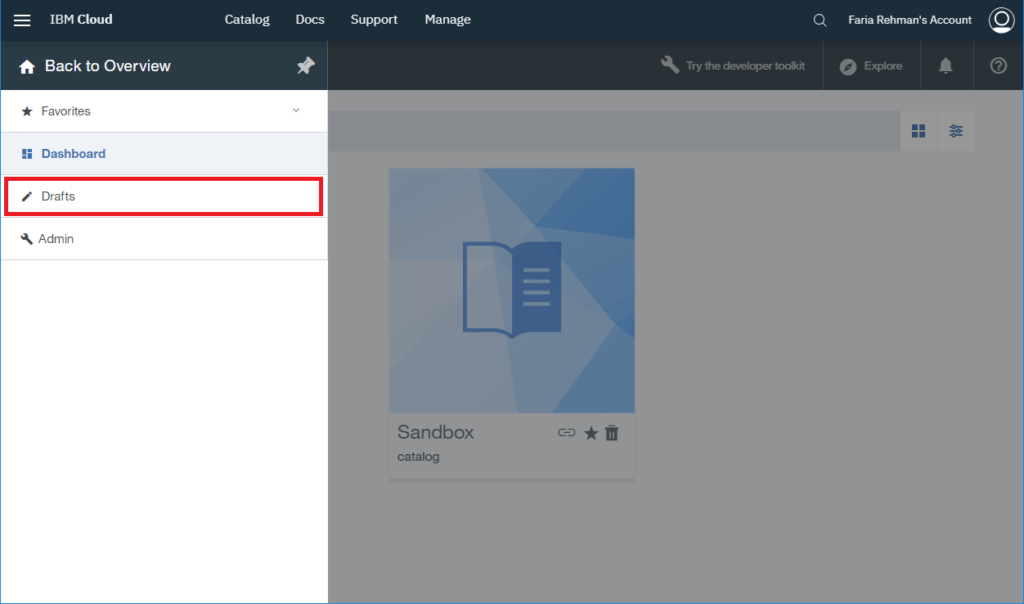Click the user account avatar icon
Image resolution: width=1024 pixels, height=604 pixels.
1001,19
